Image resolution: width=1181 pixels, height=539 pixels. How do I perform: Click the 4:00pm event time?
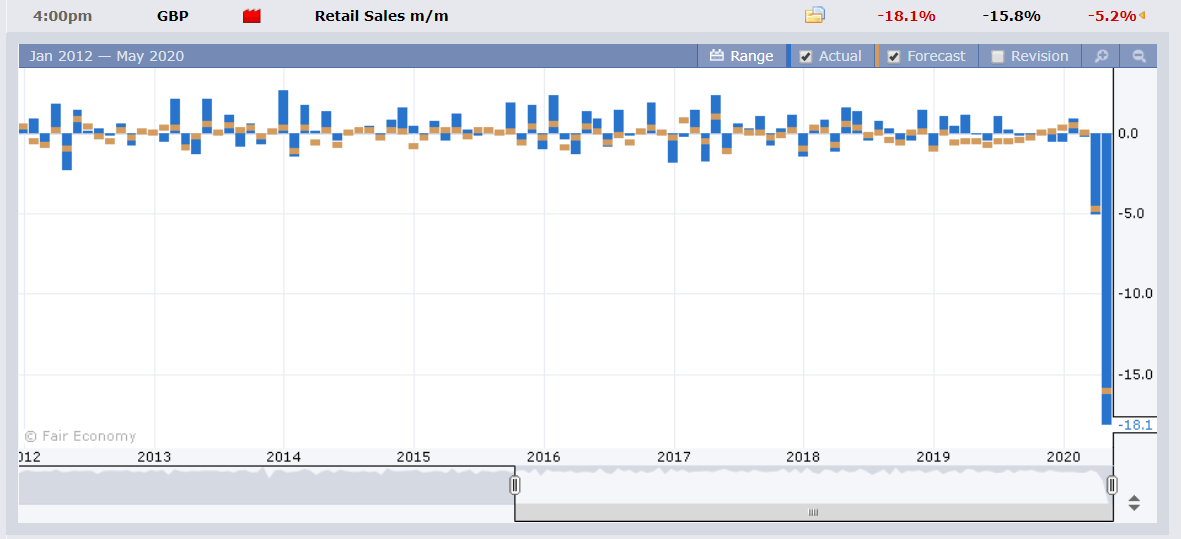click(63, 16)
